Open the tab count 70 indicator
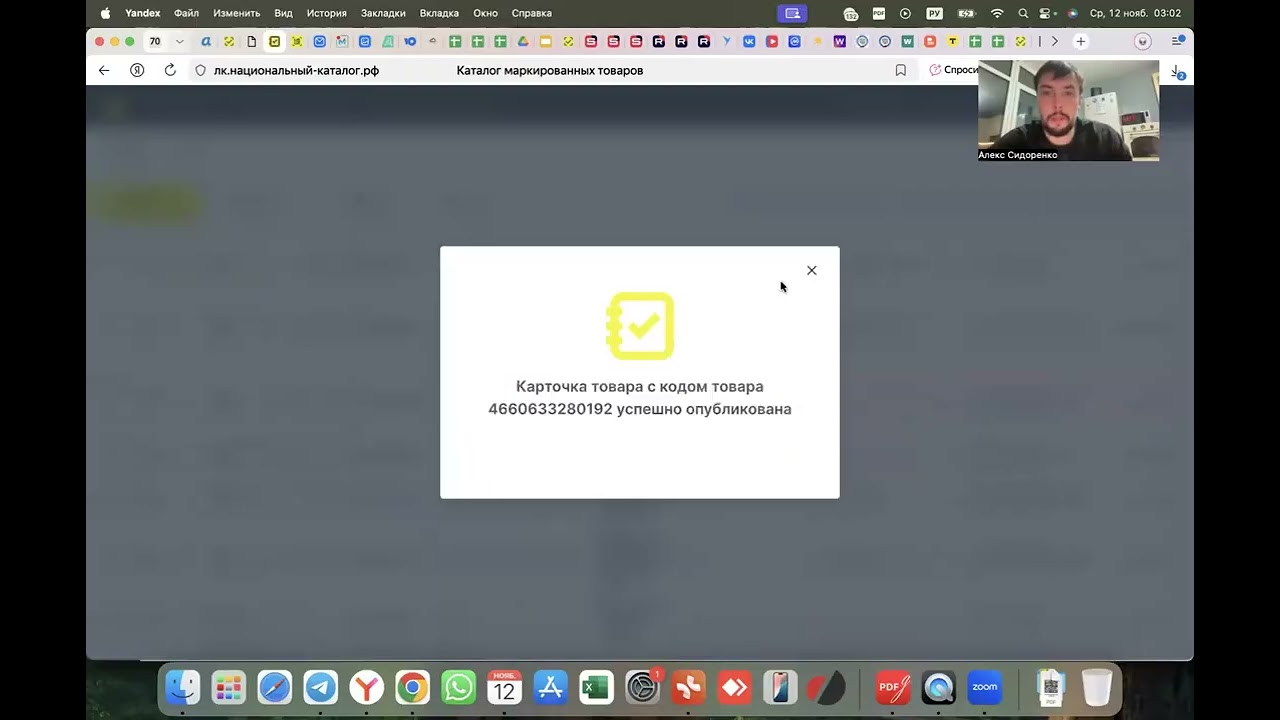This screenshot has height=720, width=1280. point(155,41)
